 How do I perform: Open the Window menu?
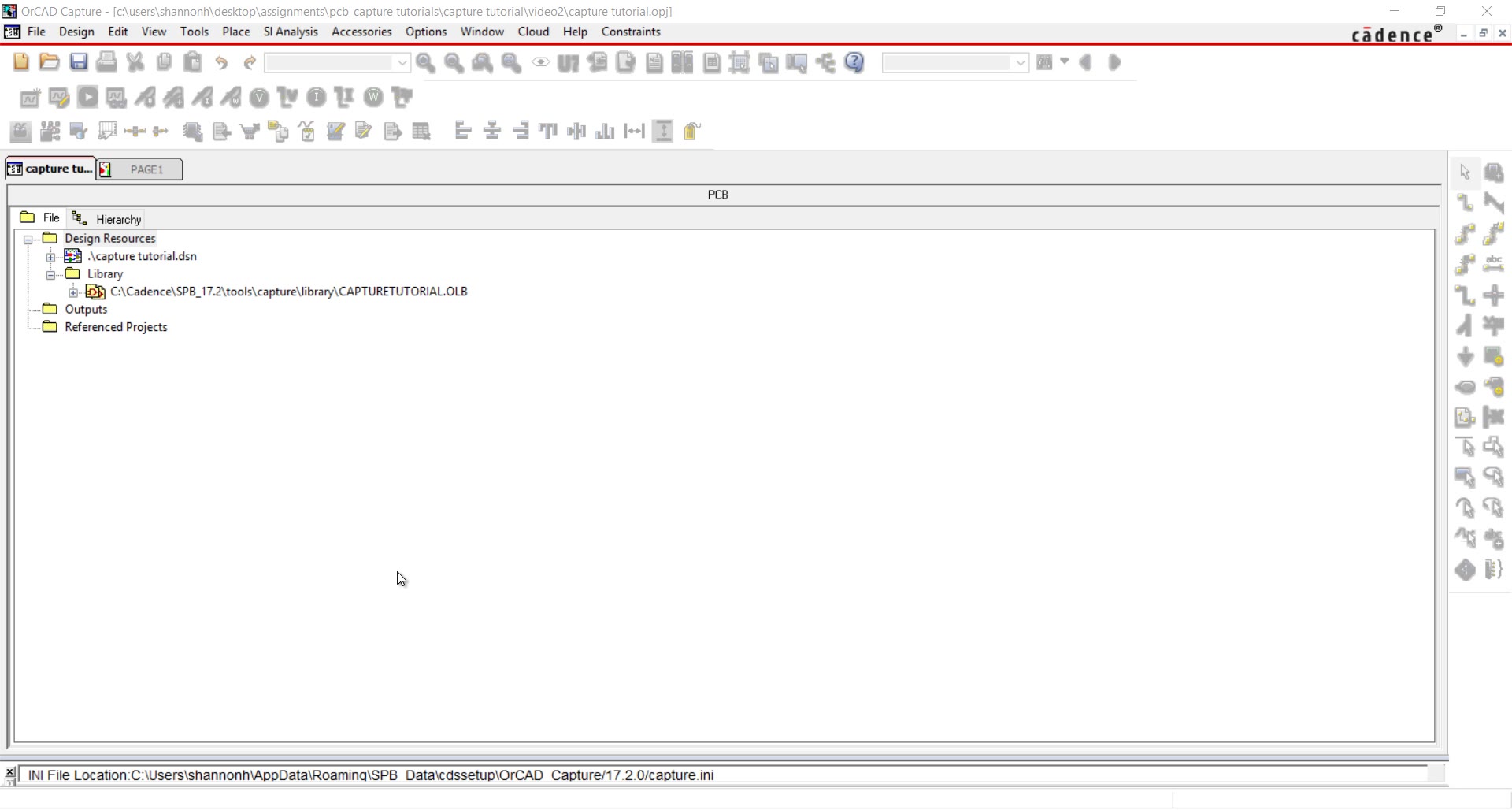click(x=482, y=32)
